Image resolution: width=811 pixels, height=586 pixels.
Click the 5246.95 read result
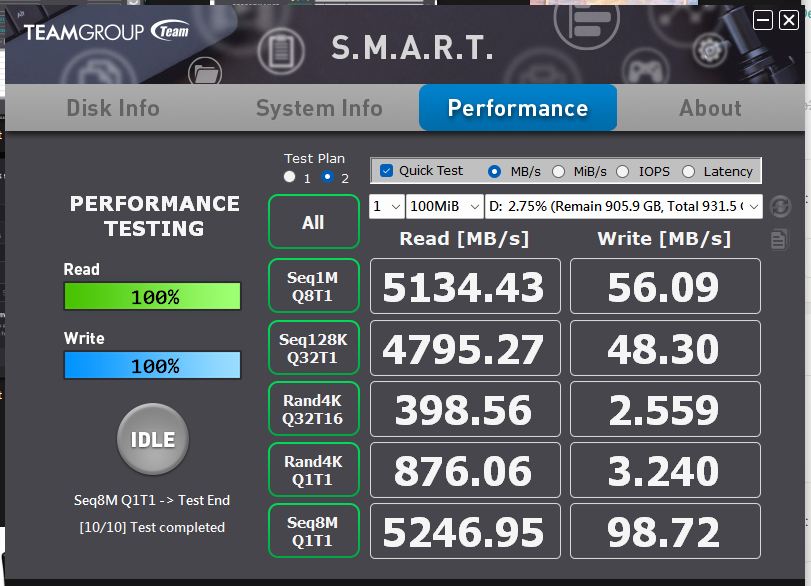coord(465,531)
